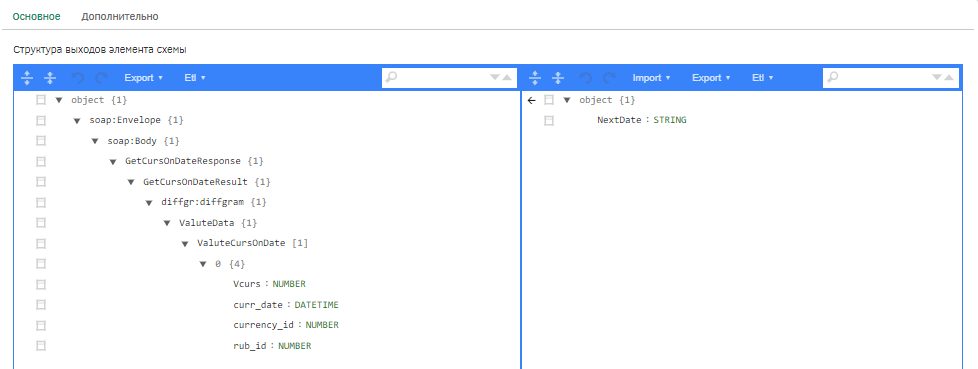The width and height of the screenshot is (978, 369).
Task: Tick checkbox for ValuteCursOnDate row
Action: (x=41, y=243)
